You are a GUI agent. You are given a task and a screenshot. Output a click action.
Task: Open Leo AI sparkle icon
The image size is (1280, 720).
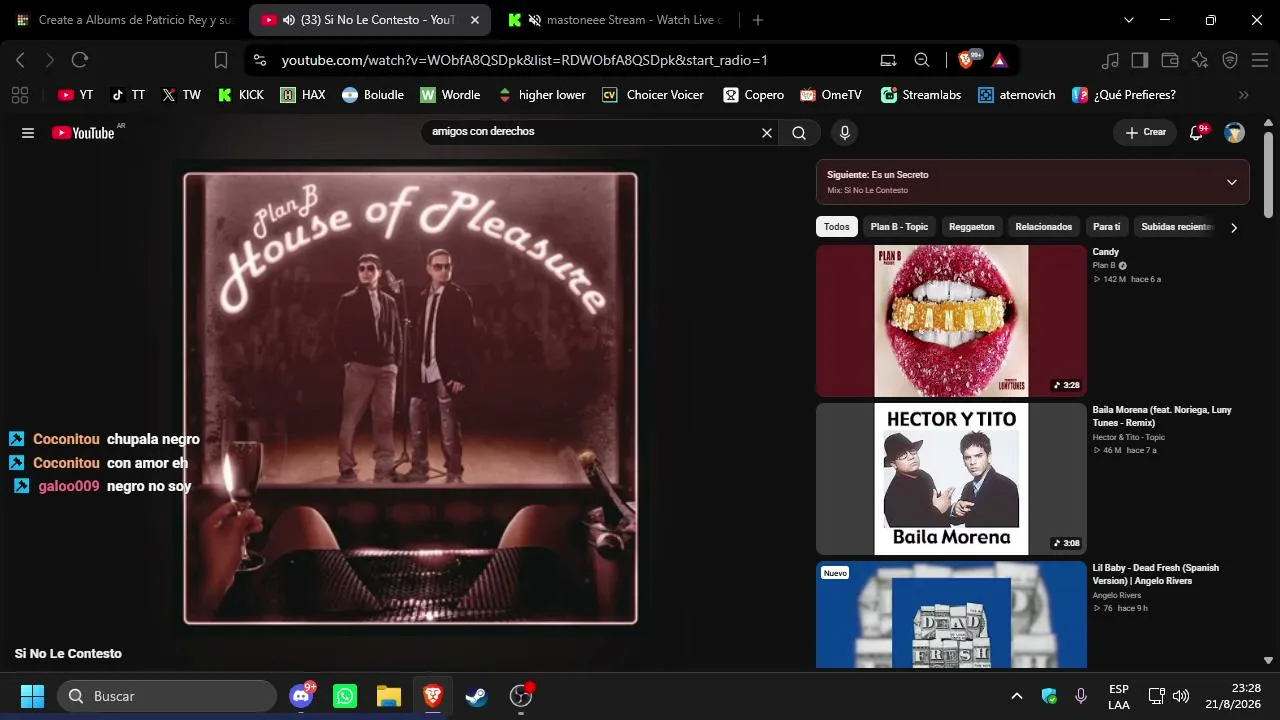click(x=1200, y=60)
